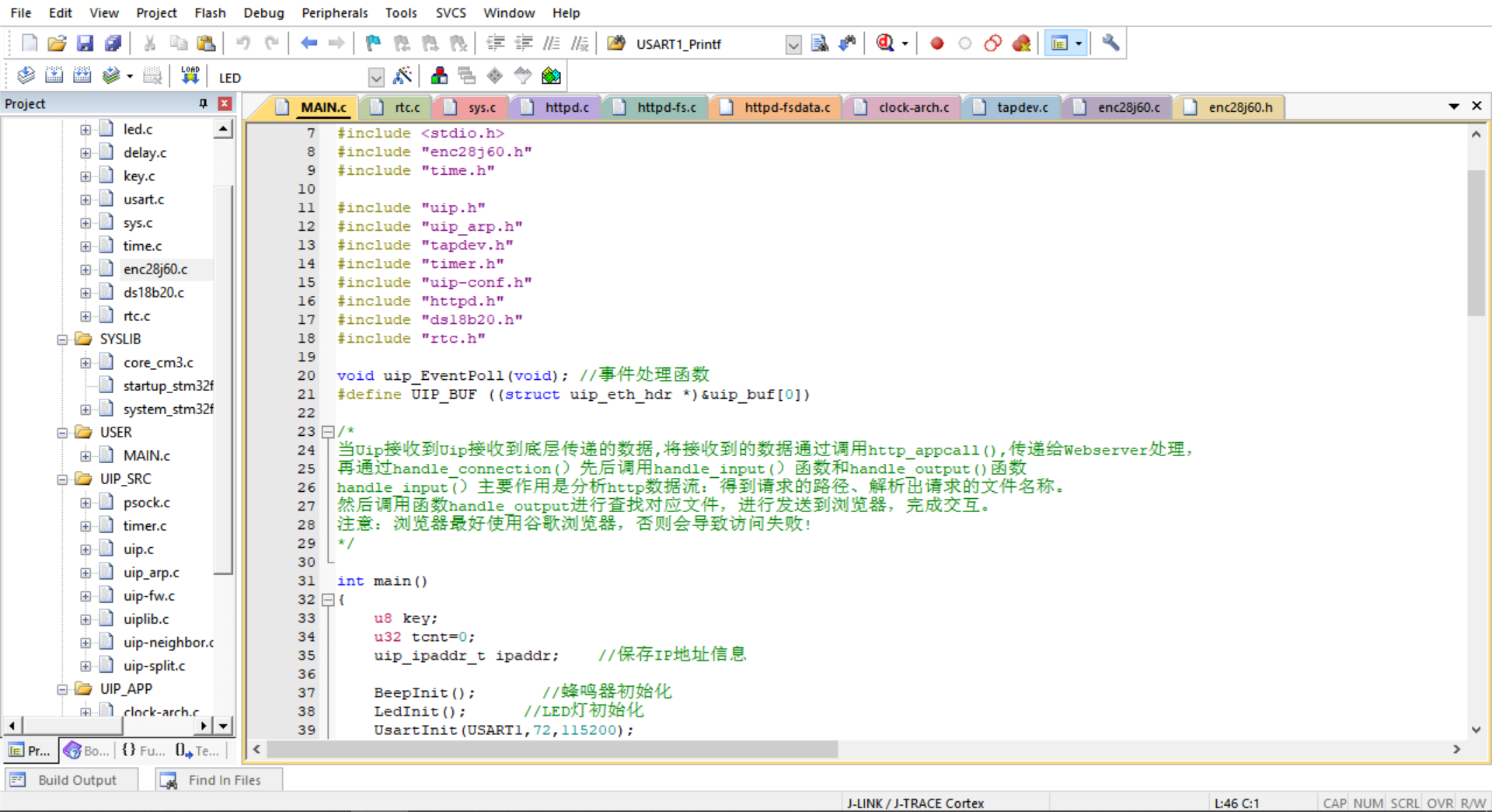Click the Batch Build icon
This screenshot has height=812, width=1492.
(x=111, y=76)
